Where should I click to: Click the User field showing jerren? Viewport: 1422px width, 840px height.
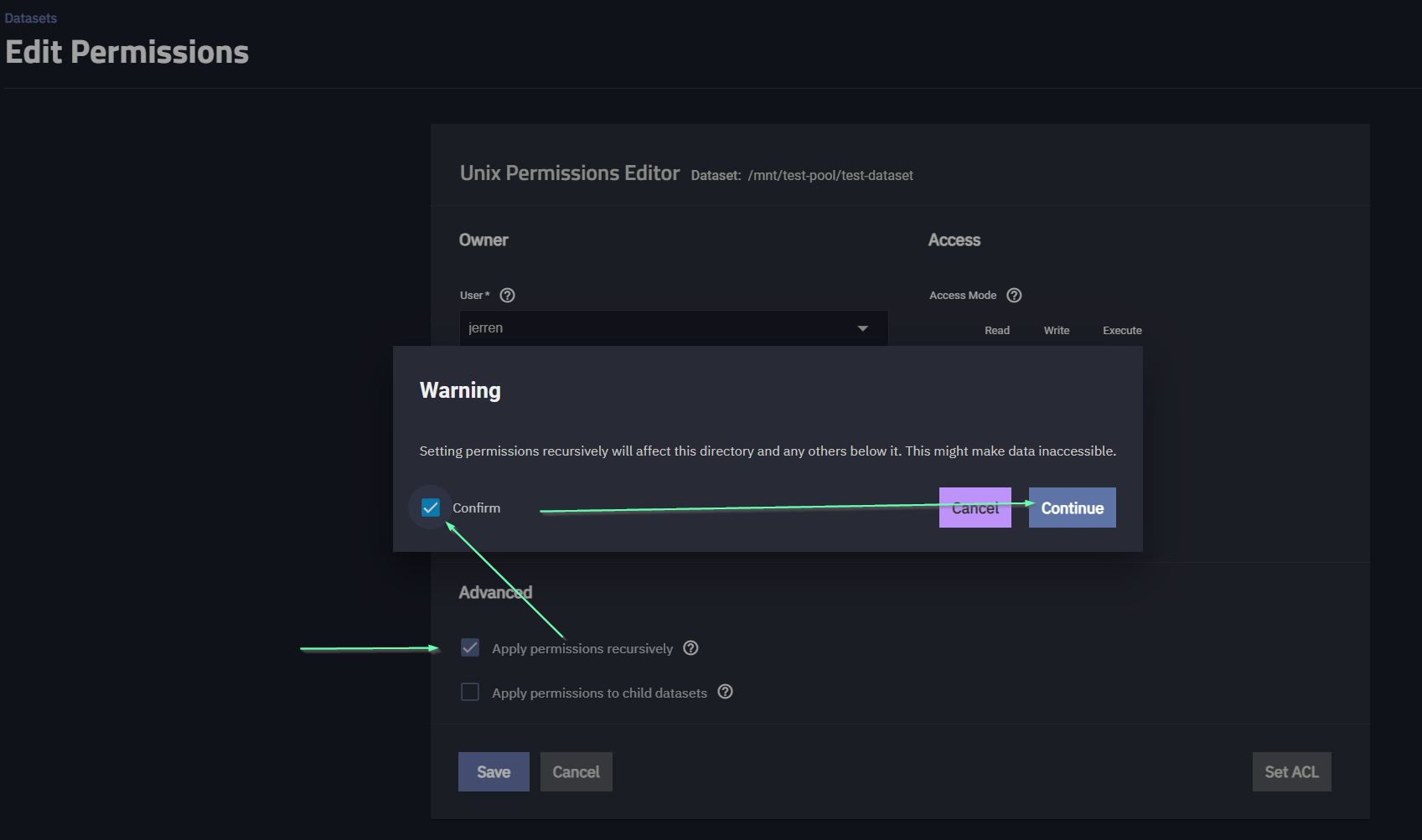click(x=674, y=328)
